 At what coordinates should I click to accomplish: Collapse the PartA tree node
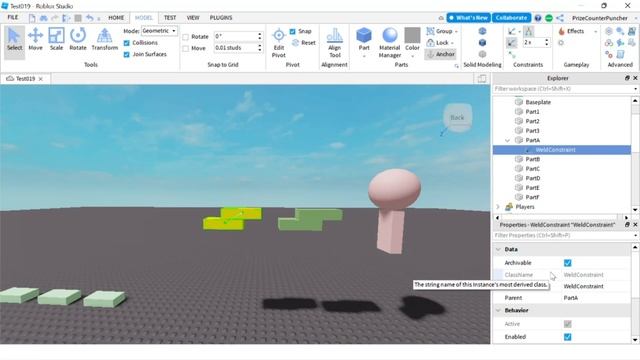click(x=507, y=140)
